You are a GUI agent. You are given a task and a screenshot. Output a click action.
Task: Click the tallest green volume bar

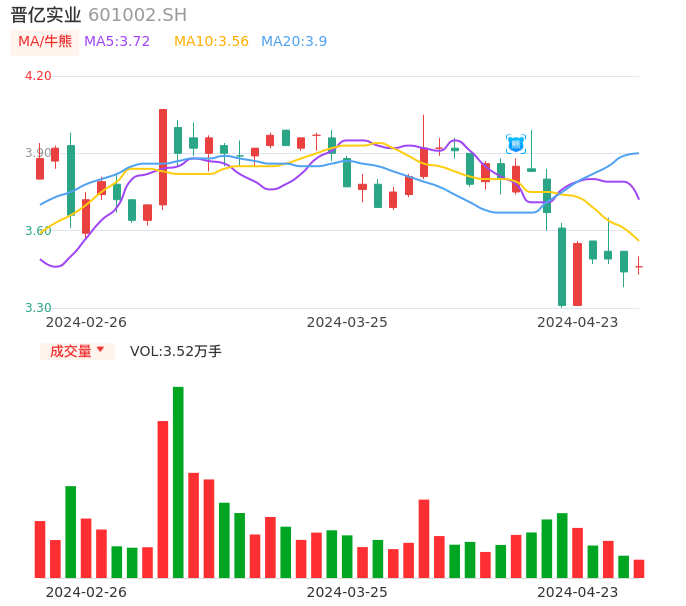pos(178,482)
